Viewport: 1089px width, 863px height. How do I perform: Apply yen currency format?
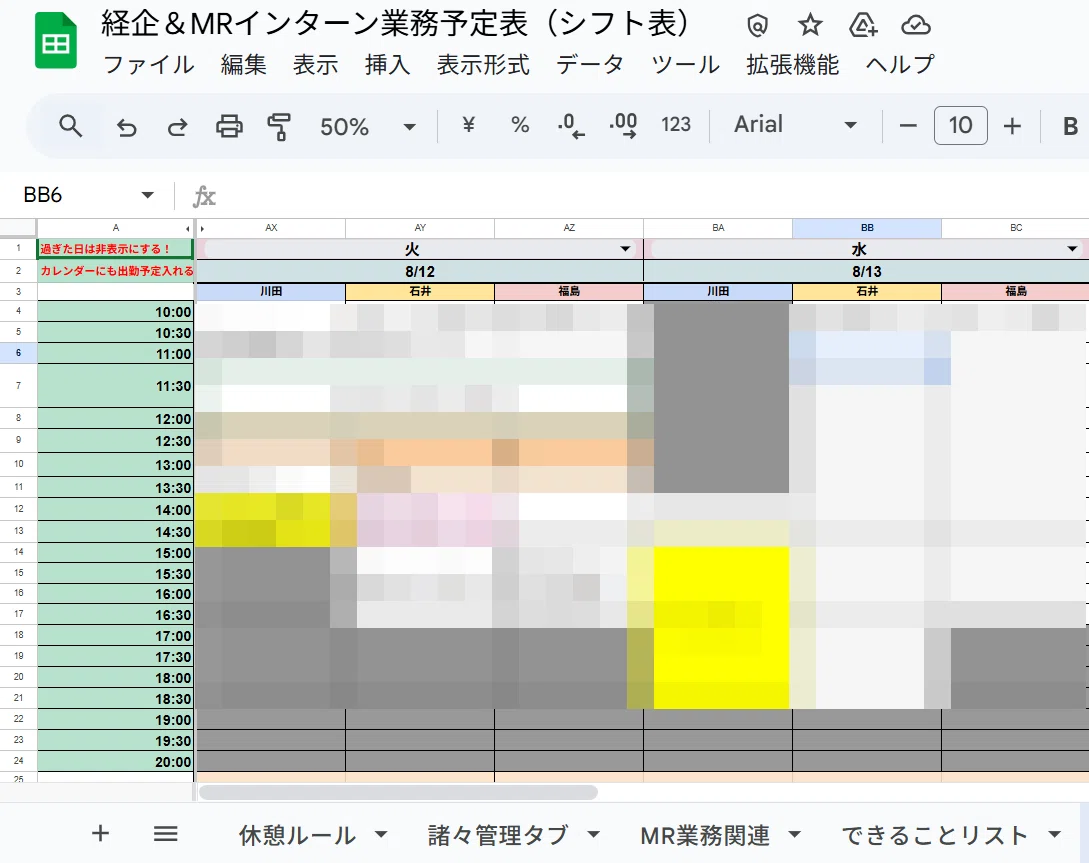[x=469, y=125]
